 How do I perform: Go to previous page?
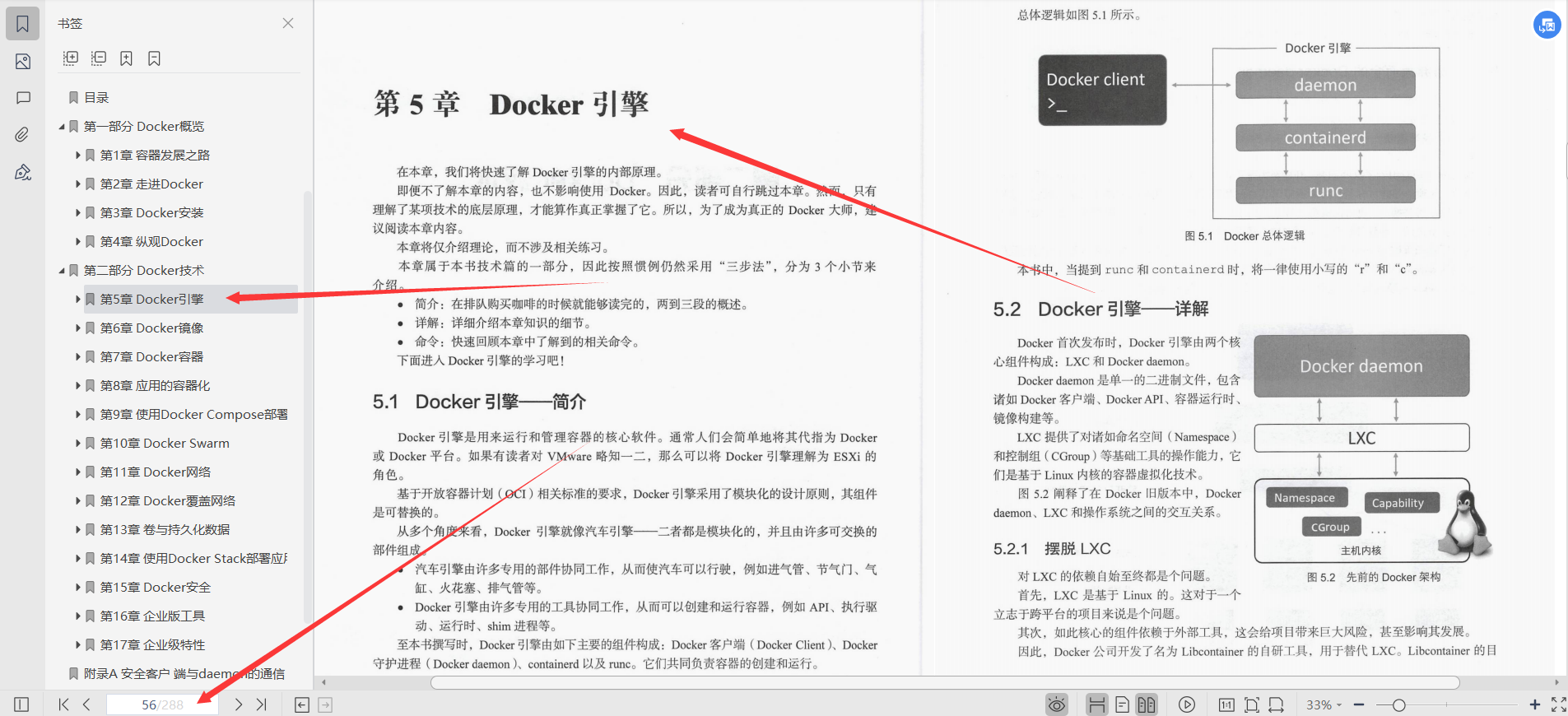pos(86,704)
